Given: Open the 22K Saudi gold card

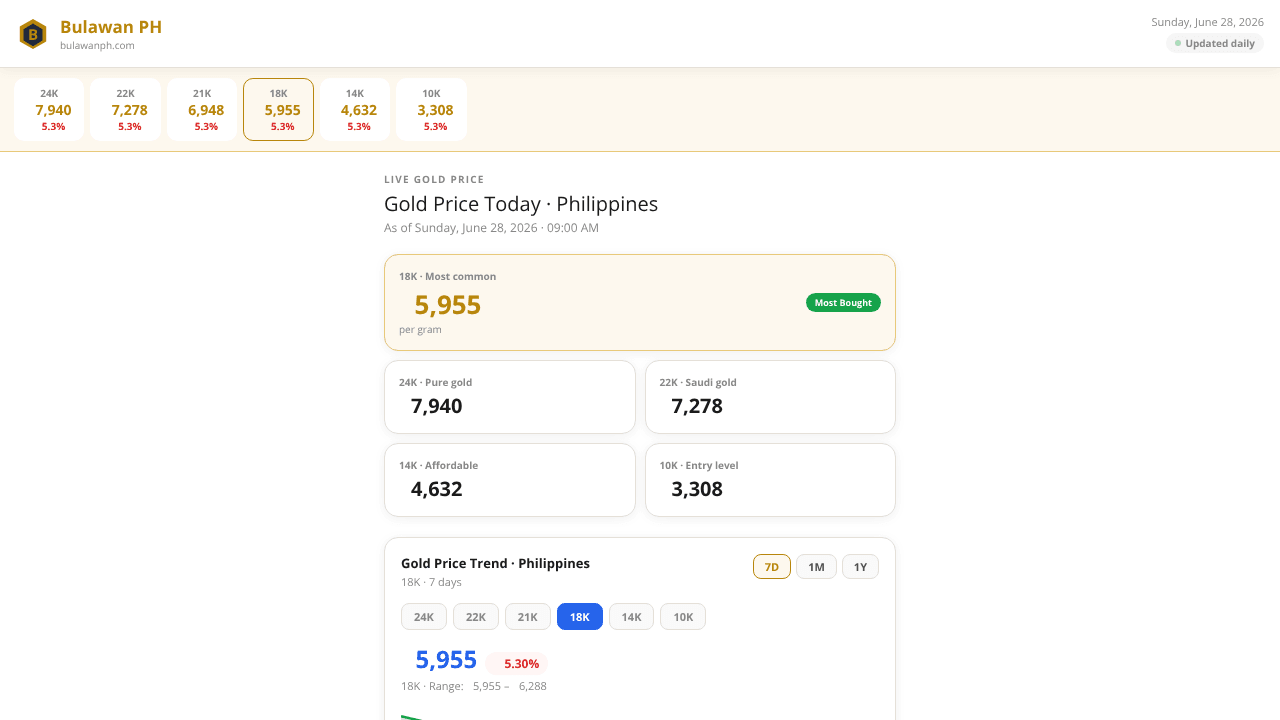Looking at the screenshot, I should 770,397.
